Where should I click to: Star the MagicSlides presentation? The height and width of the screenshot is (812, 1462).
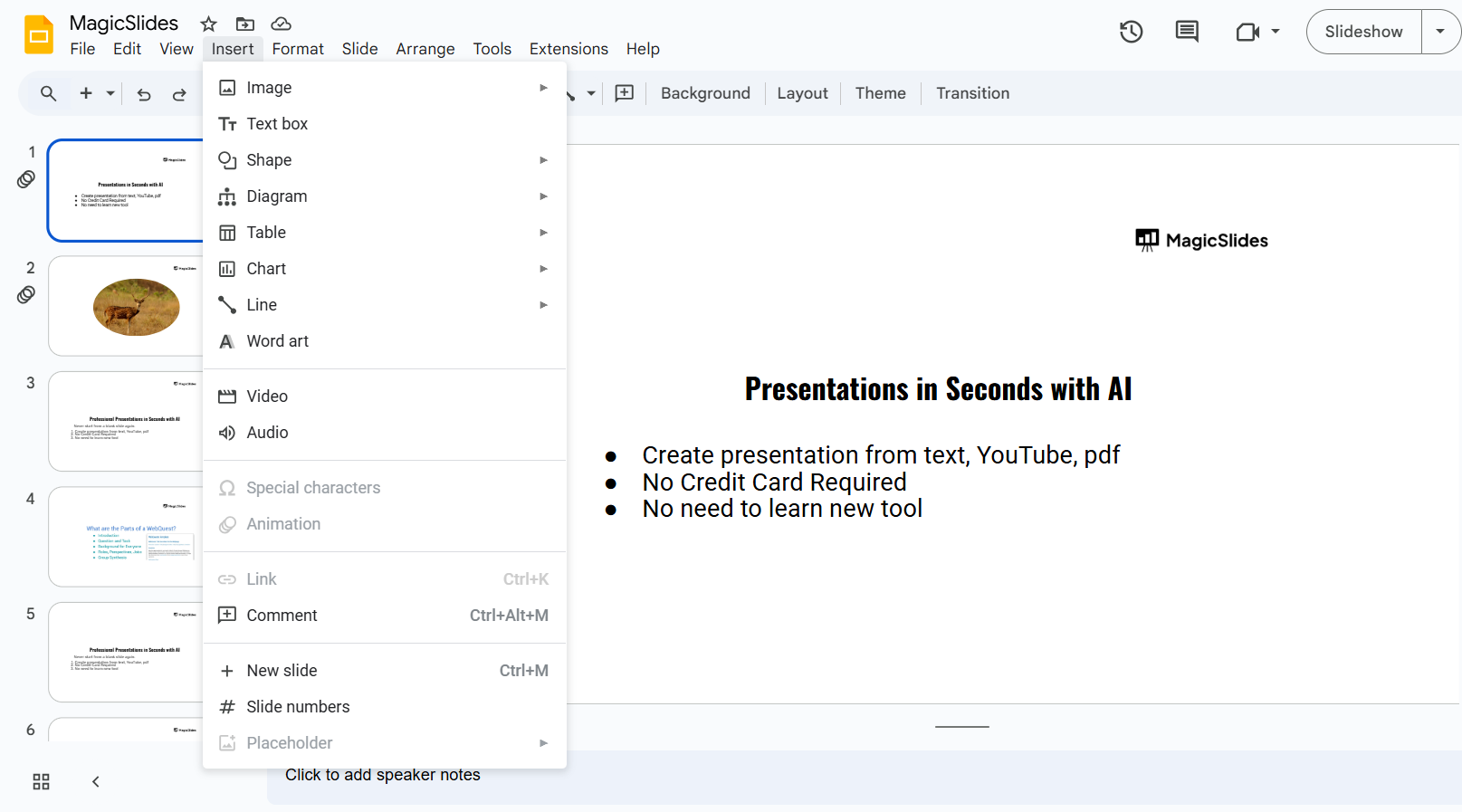(x=209, y=24)
